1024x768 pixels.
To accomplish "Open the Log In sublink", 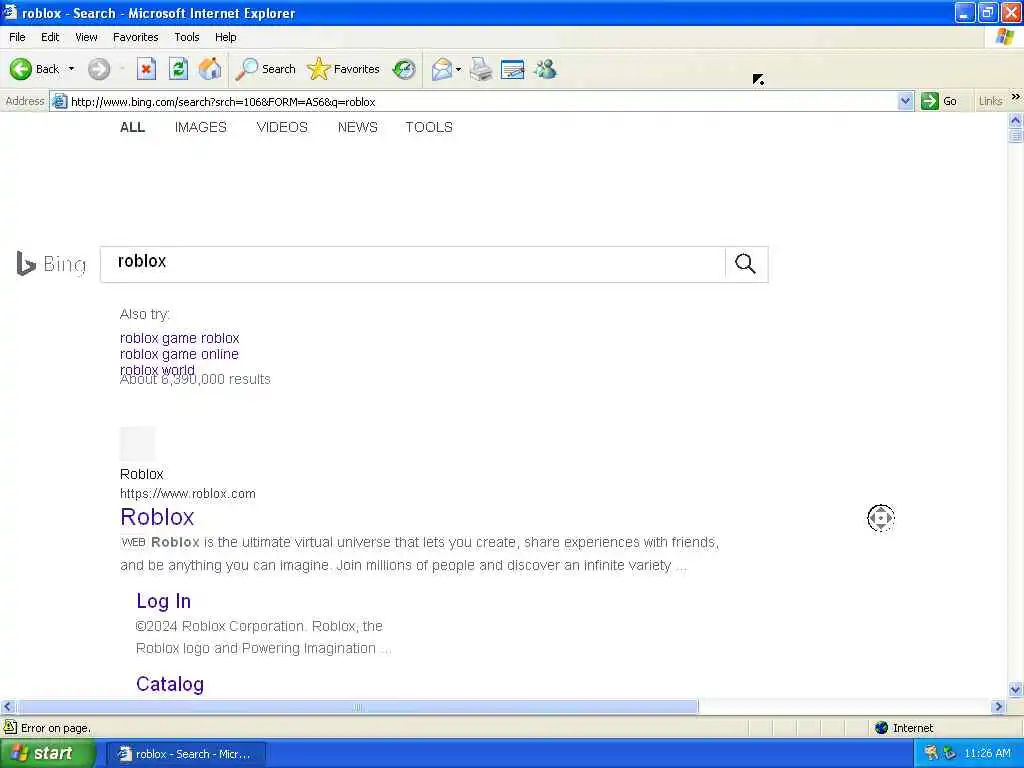I will click(163, 601).
